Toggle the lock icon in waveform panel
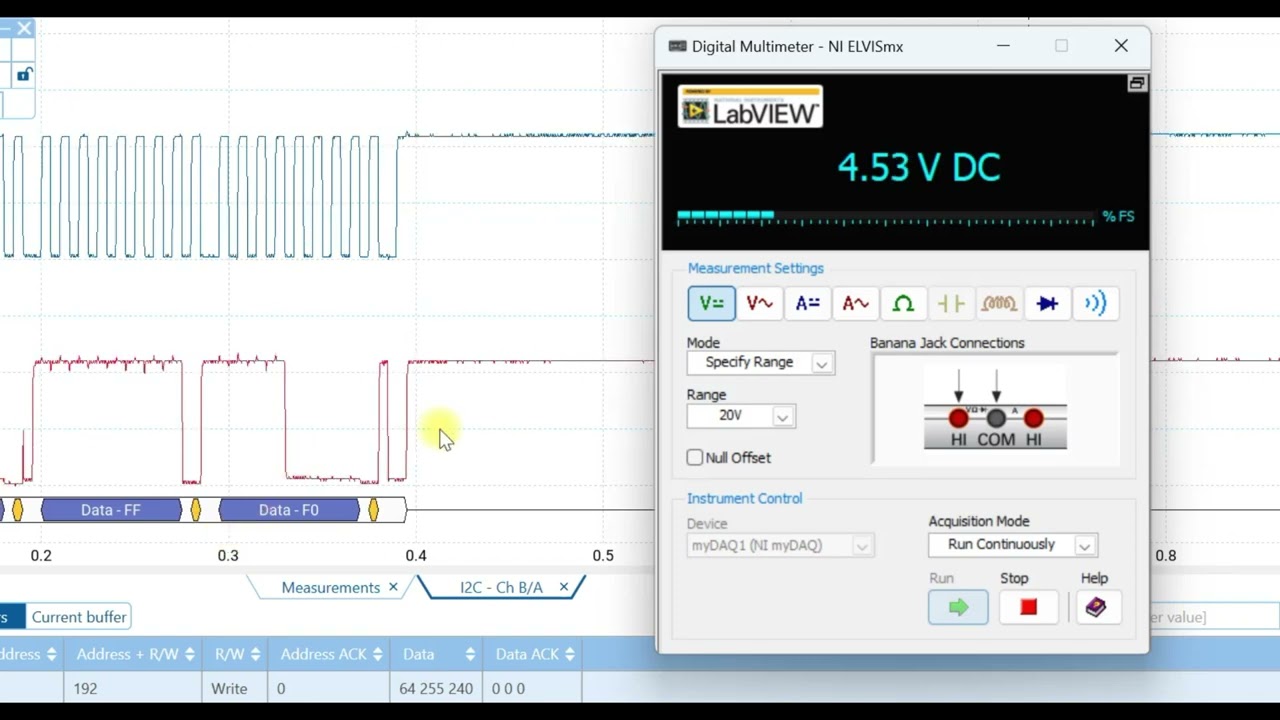Viewport: 1280px width, 720px height. tap(24, 75)
